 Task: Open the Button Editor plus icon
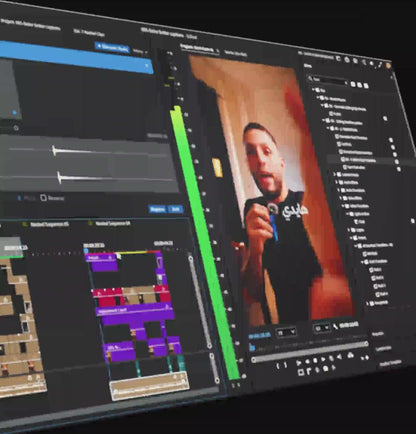coord(367,357)
